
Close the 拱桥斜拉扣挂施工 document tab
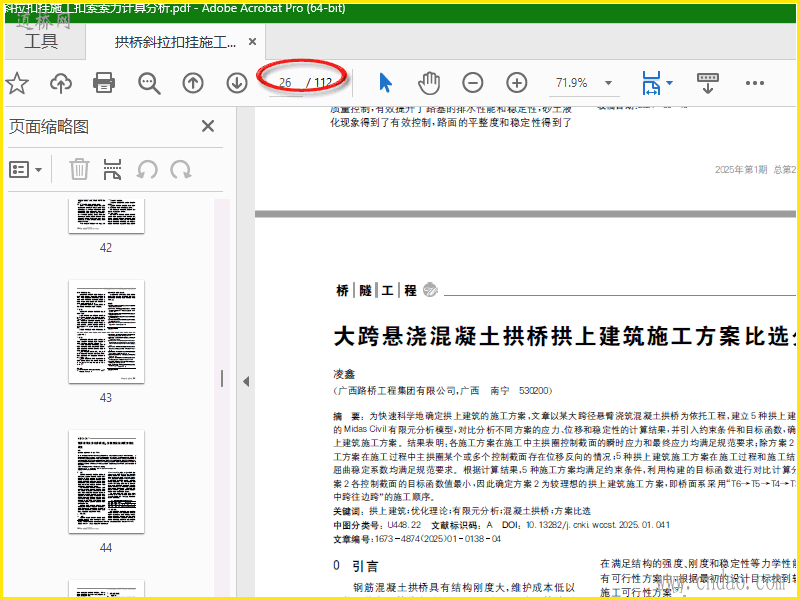point(252,42)
